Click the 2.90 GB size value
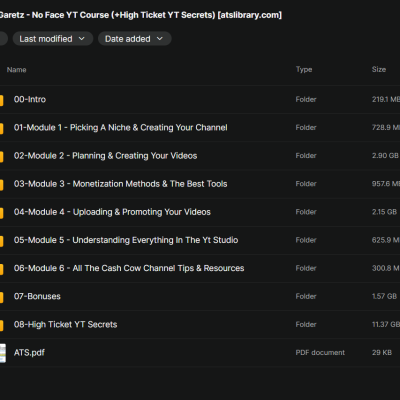 pyautogui.click(x=385, y=156)
